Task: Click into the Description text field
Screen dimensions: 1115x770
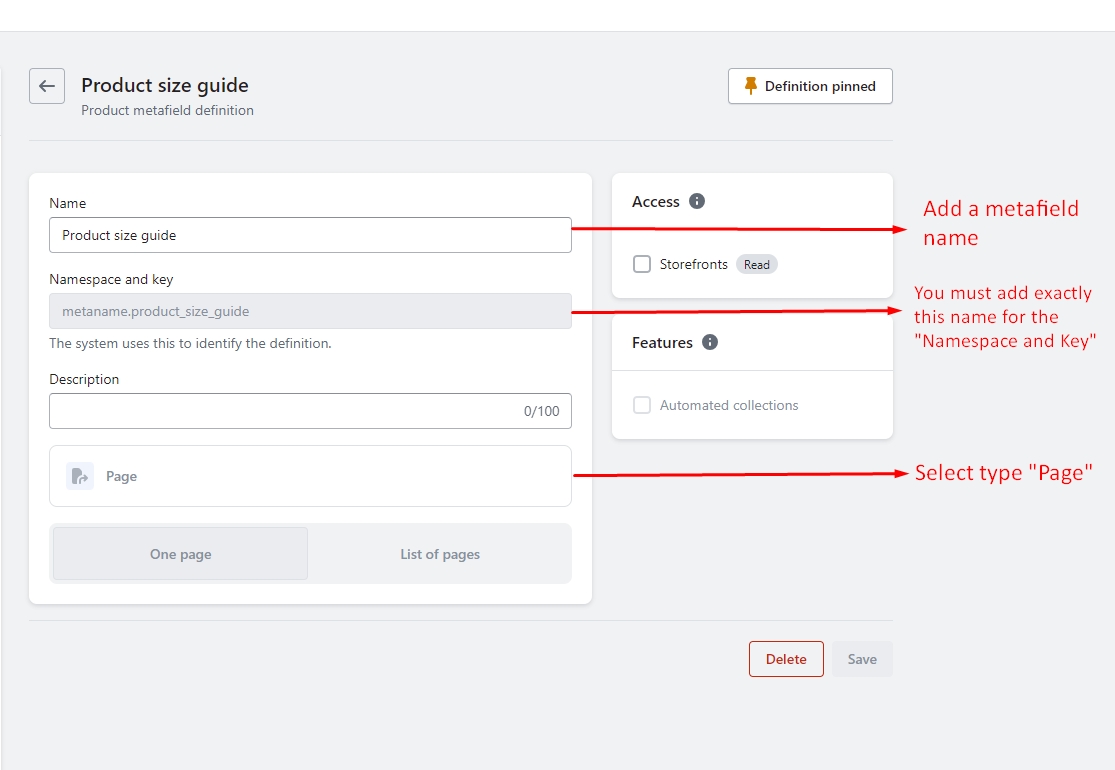Action: point(280,411)
